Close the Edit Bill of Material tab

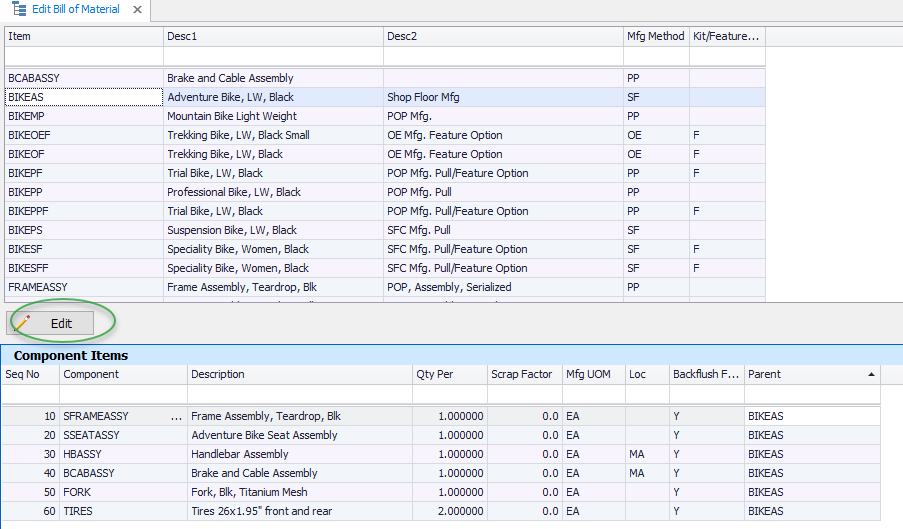click(x=137, y=10)
